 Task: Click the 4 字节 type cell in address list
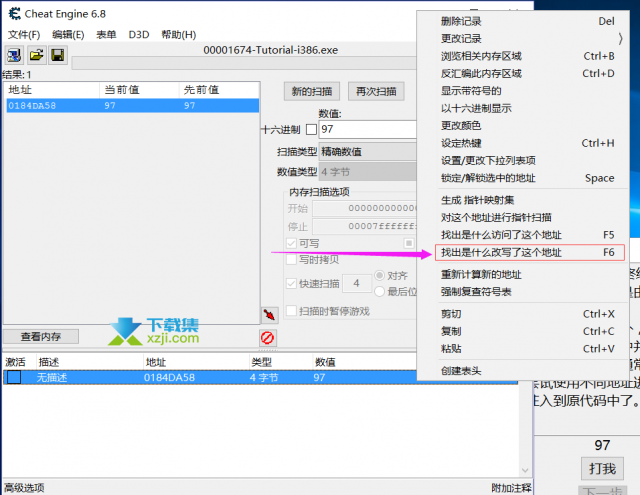[x=264, y=377]
